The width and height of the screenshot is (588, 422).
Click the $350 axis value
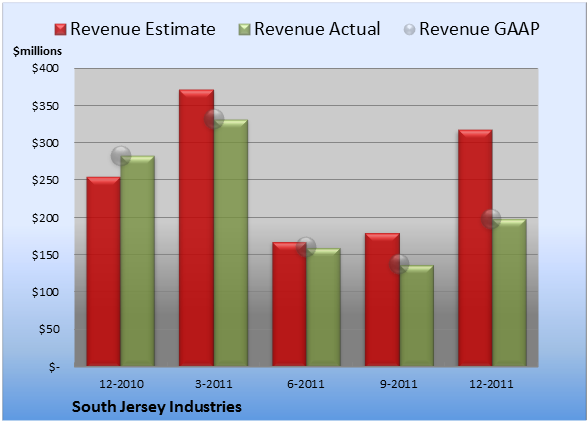pyautogui.click(x=45, y=106)
